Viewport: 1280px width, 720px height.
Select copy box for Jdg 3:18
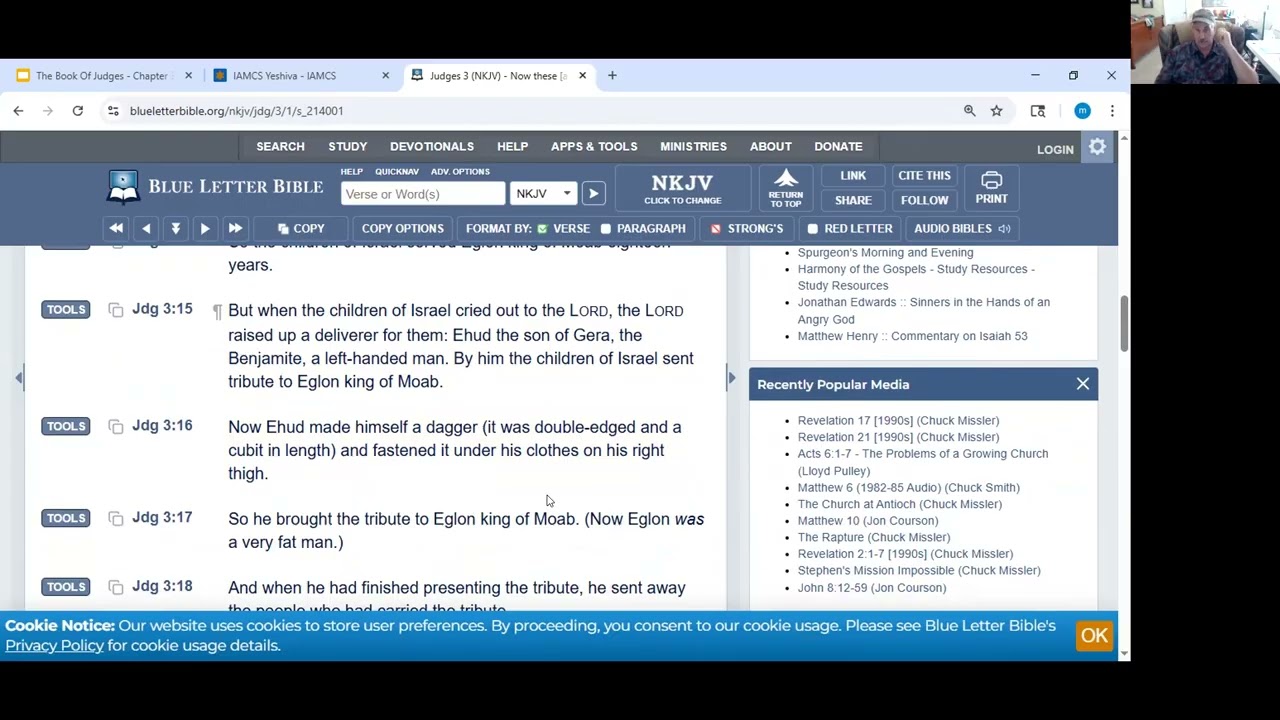(116, 587)
